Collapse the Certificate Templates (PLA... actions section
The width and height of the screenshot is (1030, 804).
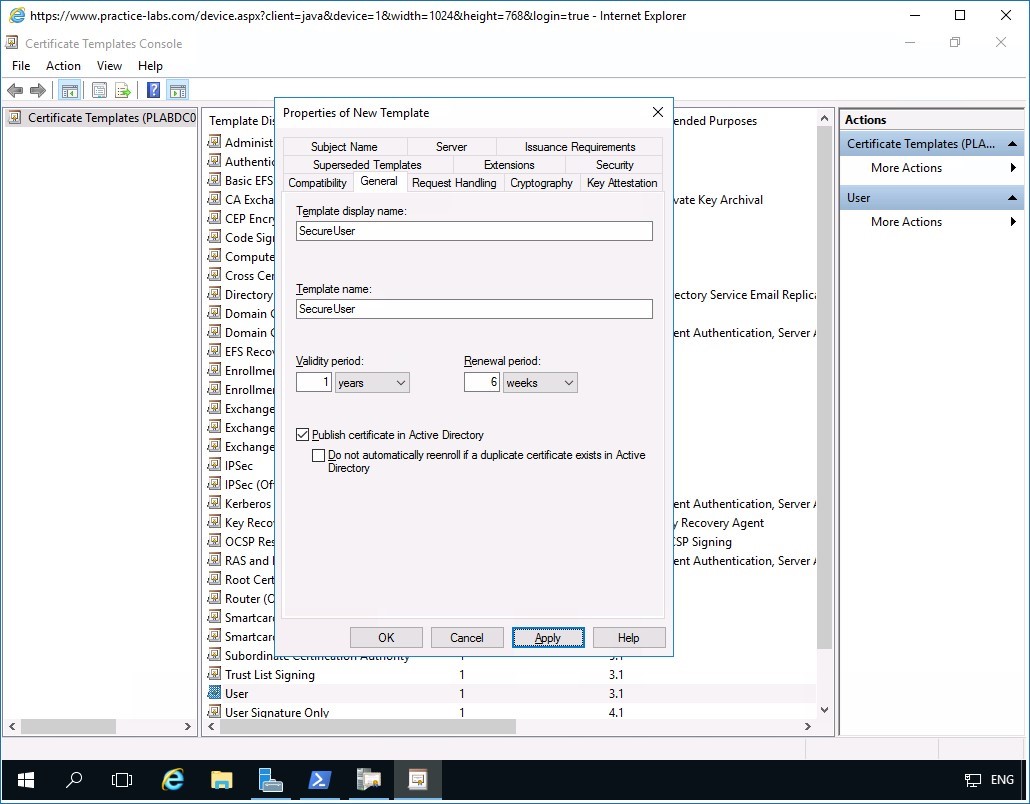(x=1014, y=143)
